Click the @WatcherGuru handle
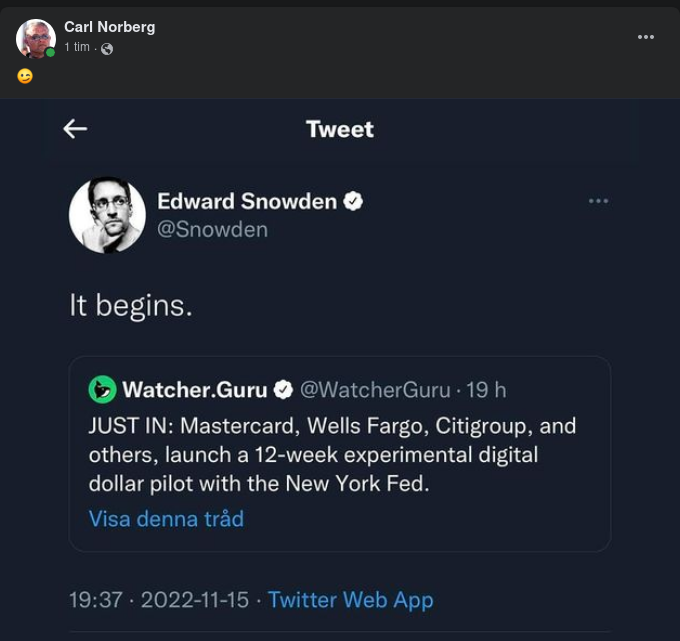The image size is (680, 641). [375, 389]
